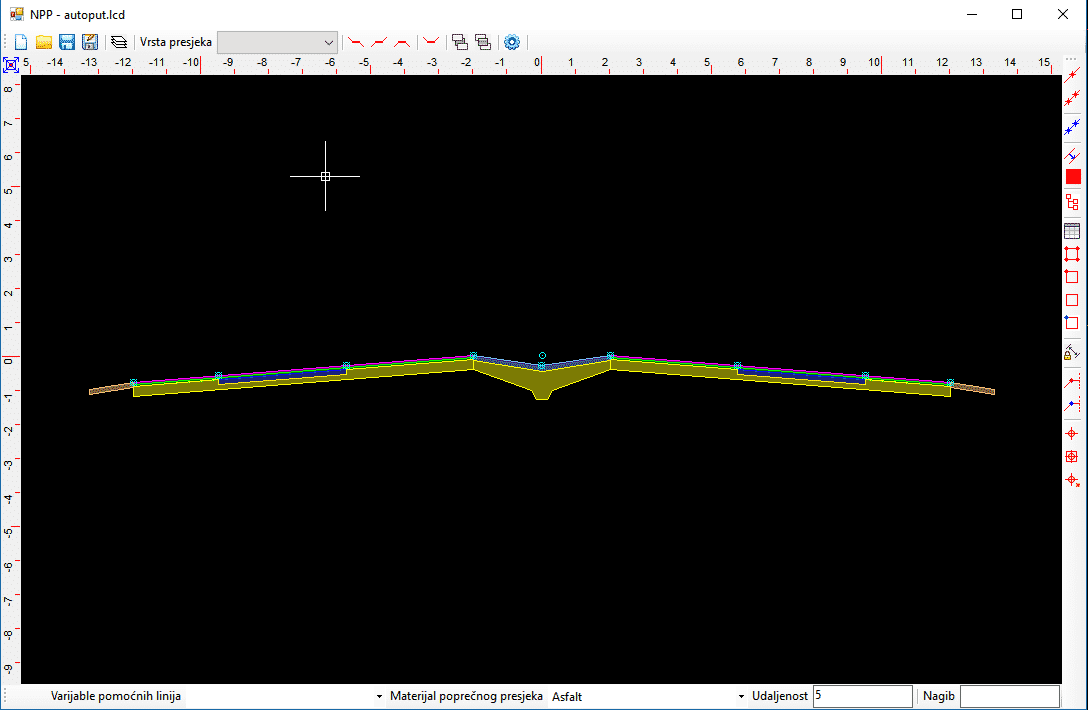Screen dimensions: 1088x710
Task: Click the zoom extents icon at ruler corner
Action: (x=11, y=65)
